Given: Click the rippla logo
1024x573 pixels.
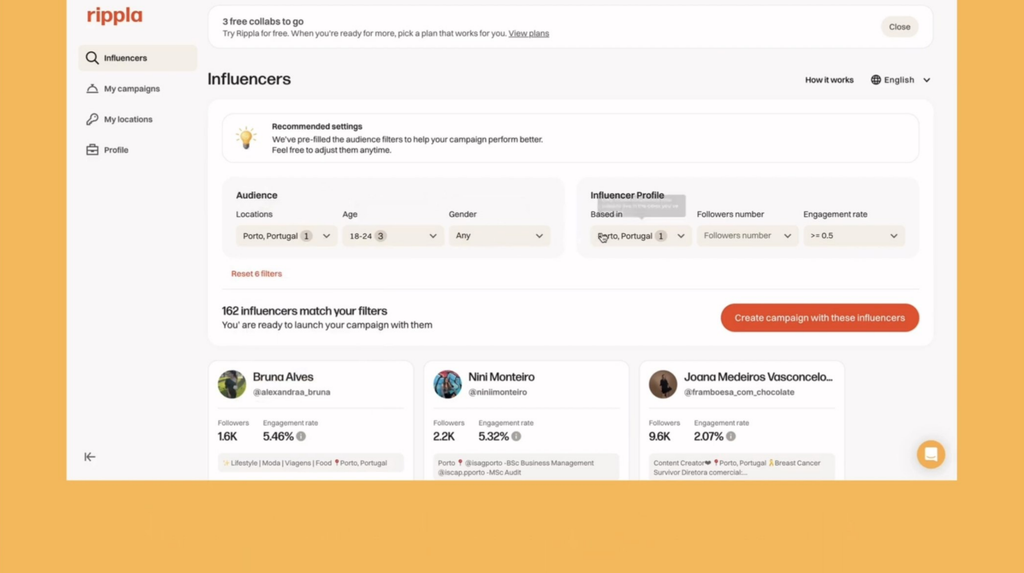Looking at the screenshot, I should (114, 16).
